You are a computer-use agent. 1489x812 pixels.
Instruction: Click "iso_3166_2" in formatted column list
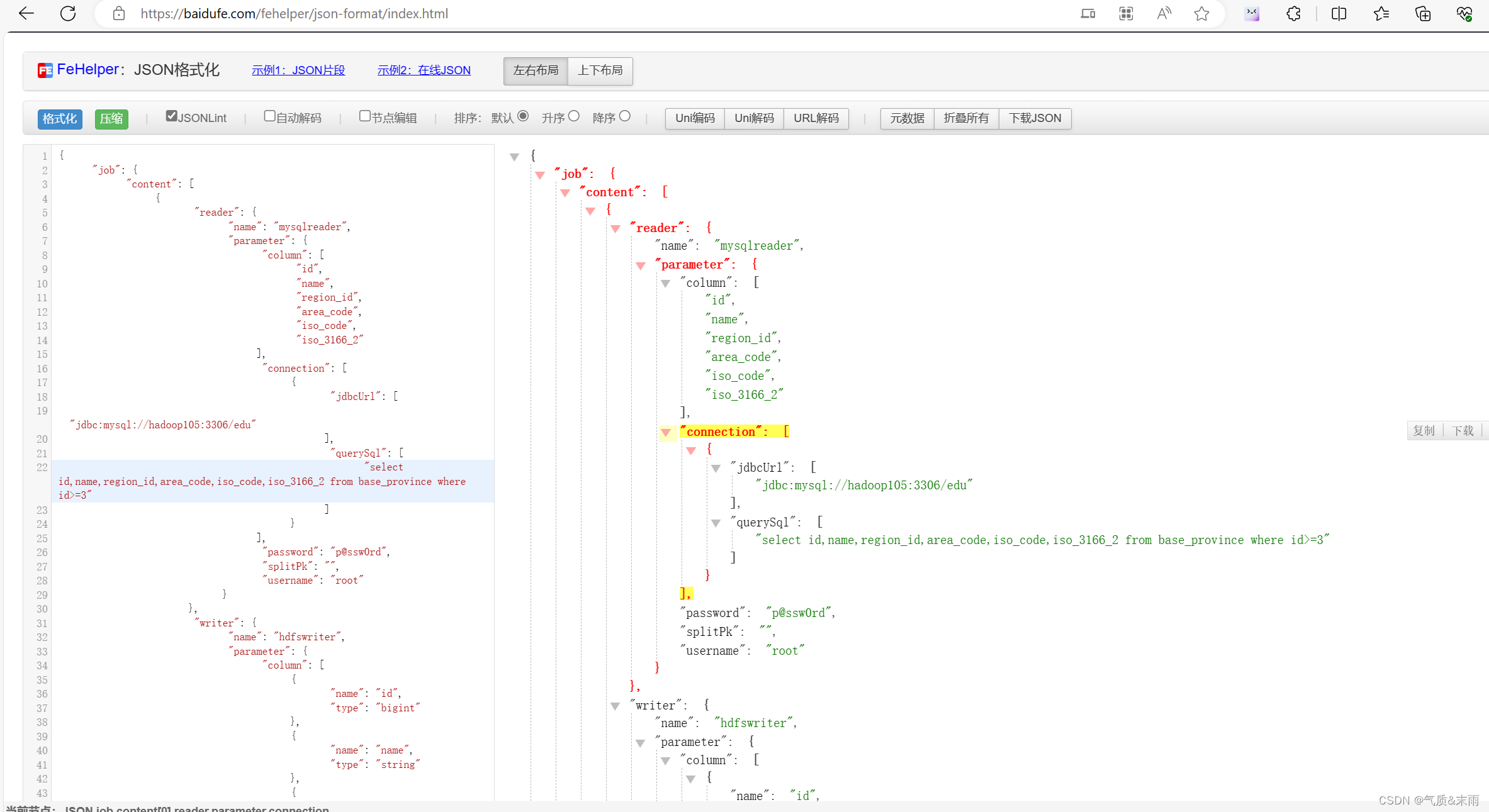click(744, 395)
